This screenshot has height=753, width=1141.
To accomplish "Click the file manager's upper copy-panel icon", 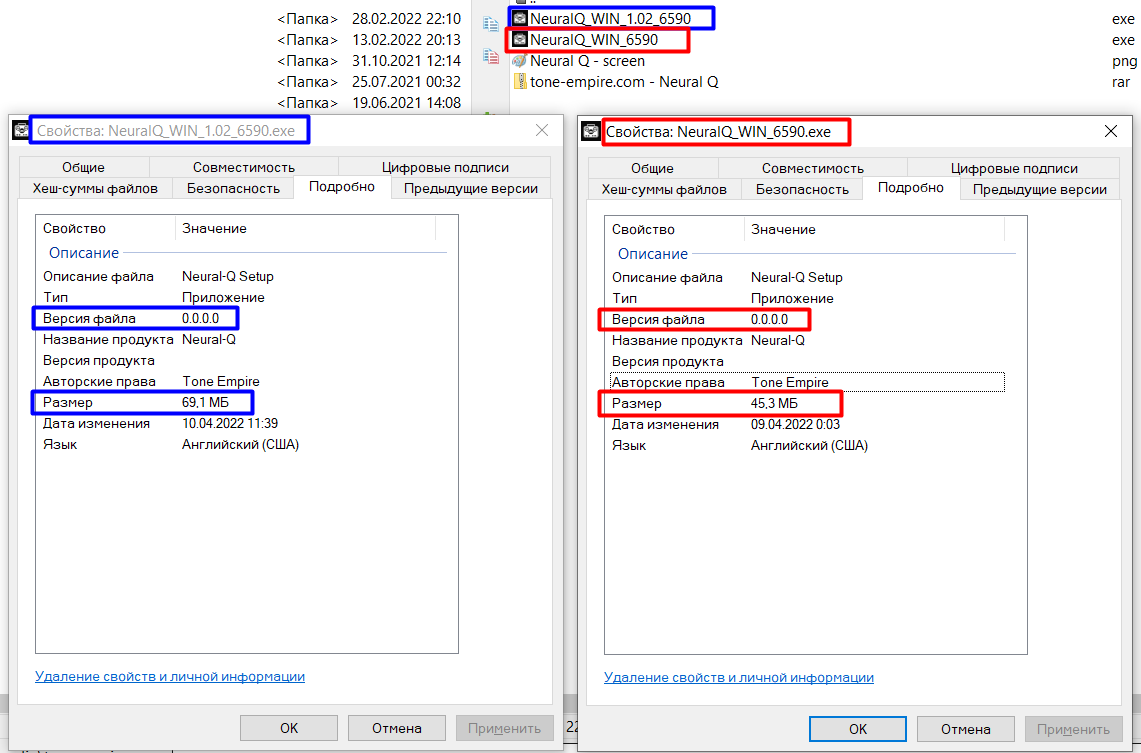I will [x=490, y=24].
